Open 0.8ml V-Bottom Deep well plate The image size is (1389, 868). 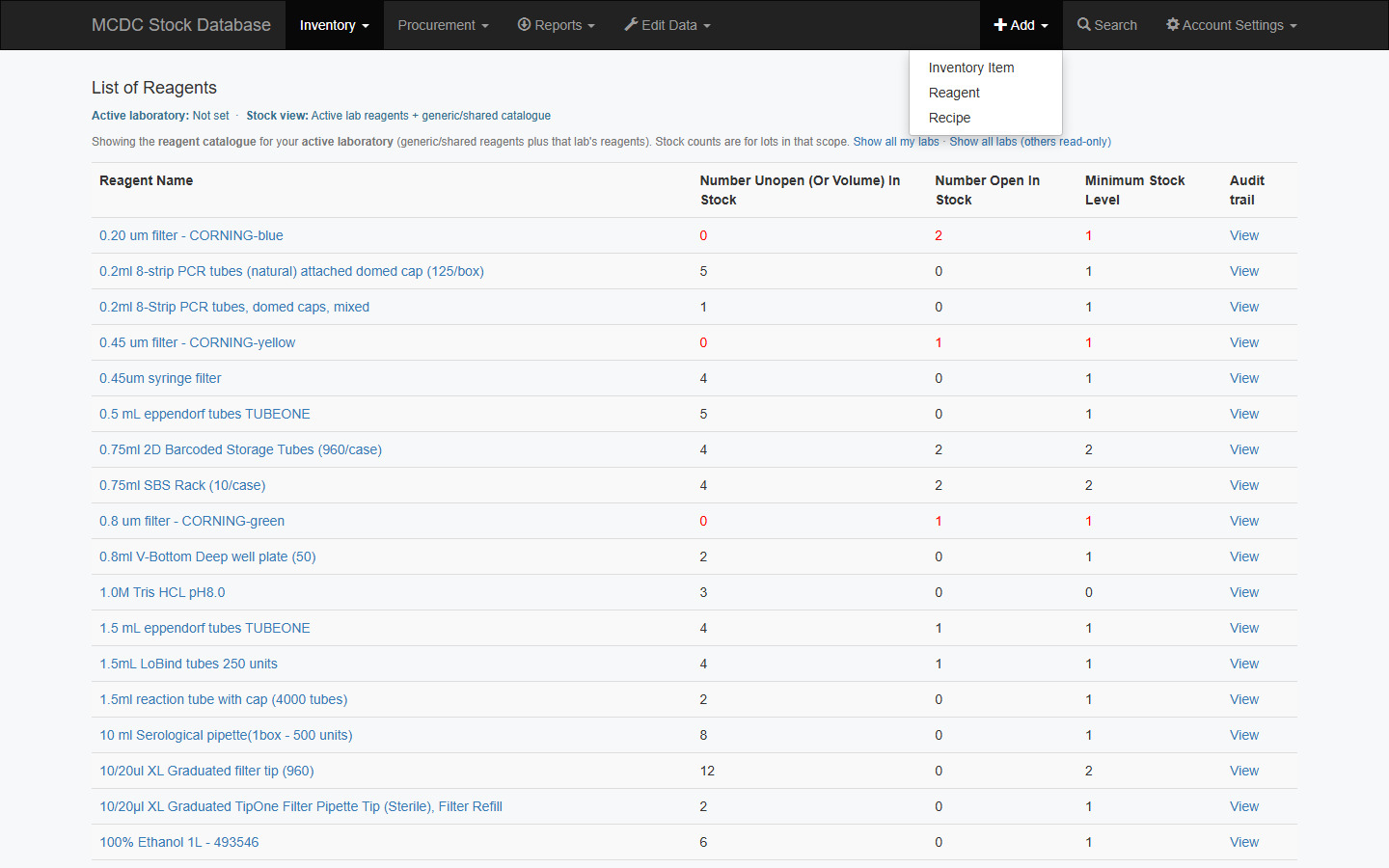pyautogui.click(x=207, y=556)
